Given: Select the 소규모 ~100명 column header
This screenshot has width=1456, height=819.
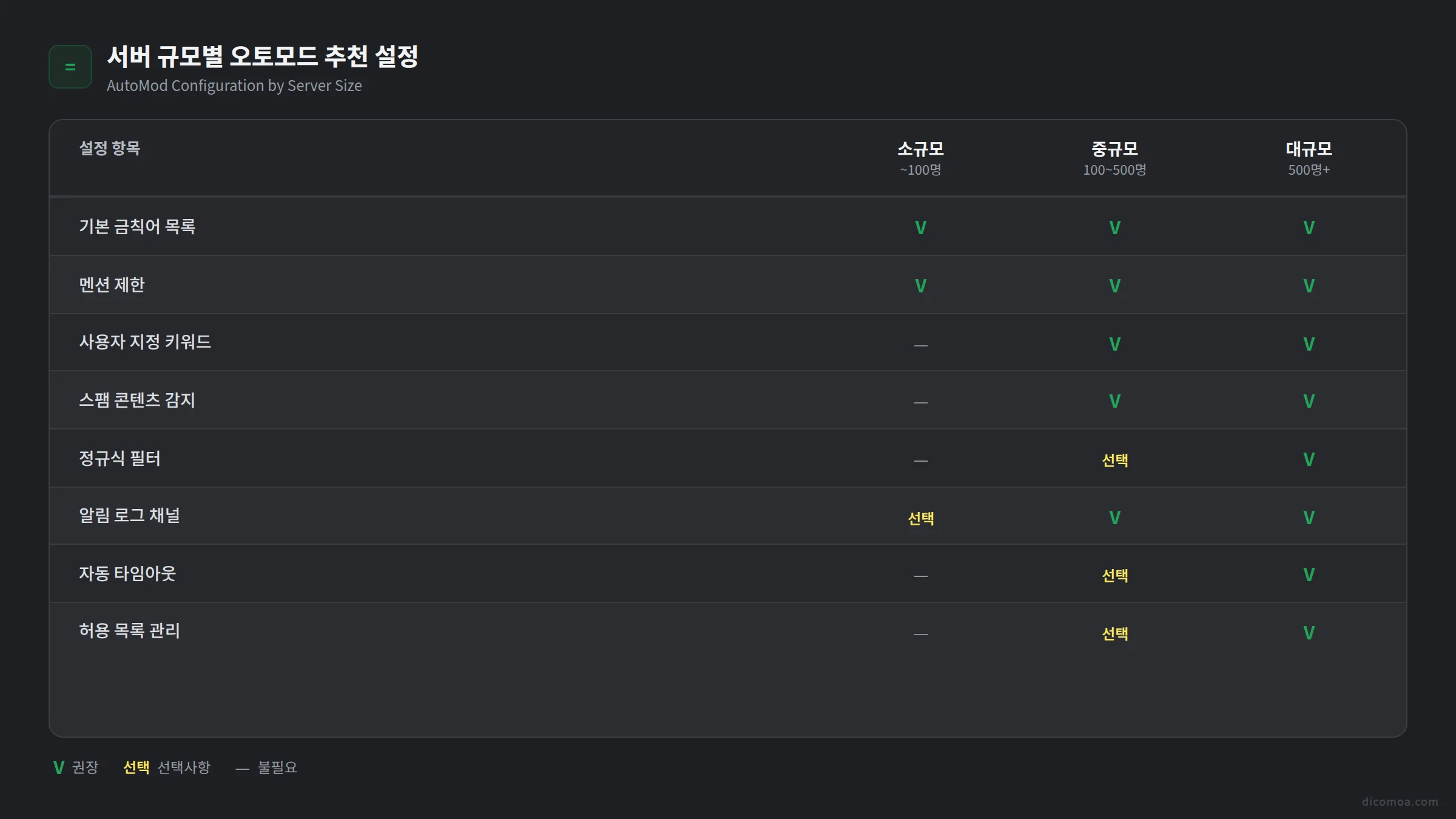Looking at the screenshot, I should (x=920, y=158).
